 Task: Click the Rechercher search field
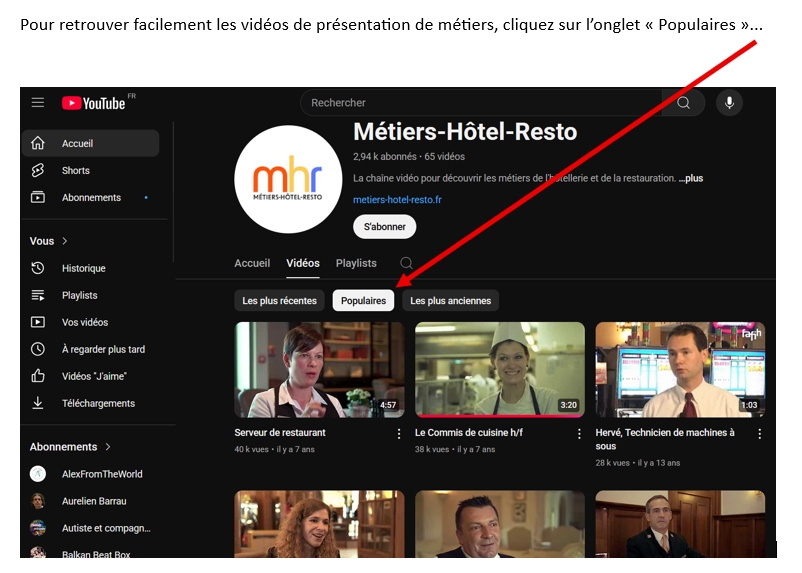(481, 103)
